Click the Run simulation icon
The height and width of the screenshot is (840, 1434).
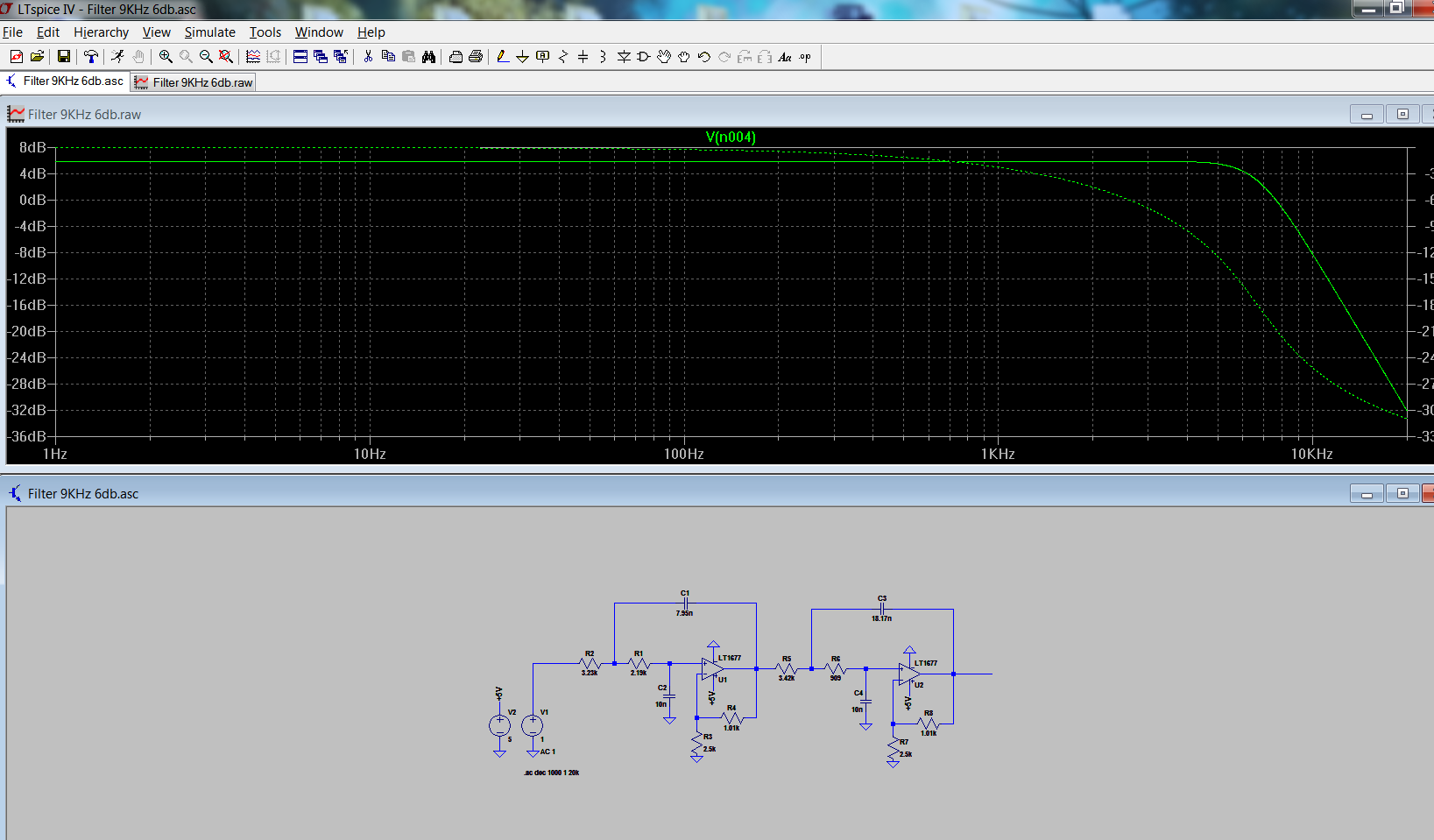point(117,57)
